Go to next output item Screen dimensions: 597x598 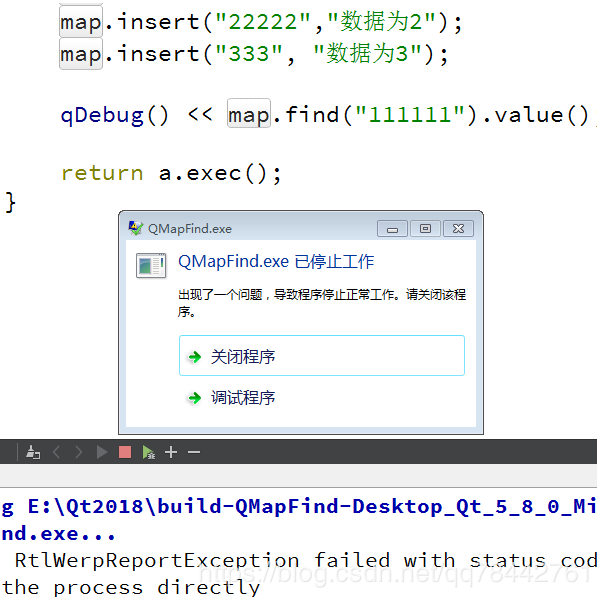pyautogui.click(x=79, y=452)
